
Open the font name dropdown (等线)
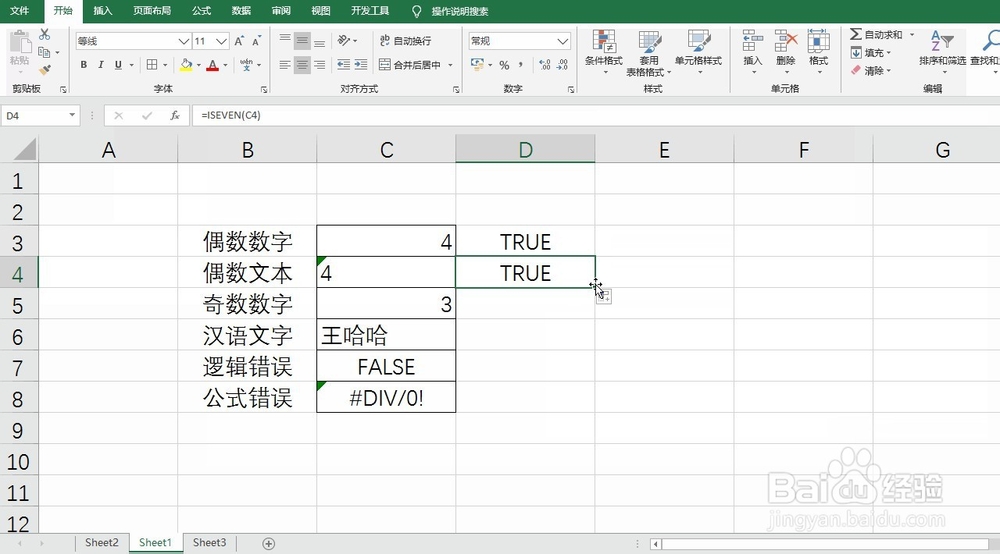(x=184, y=41)
